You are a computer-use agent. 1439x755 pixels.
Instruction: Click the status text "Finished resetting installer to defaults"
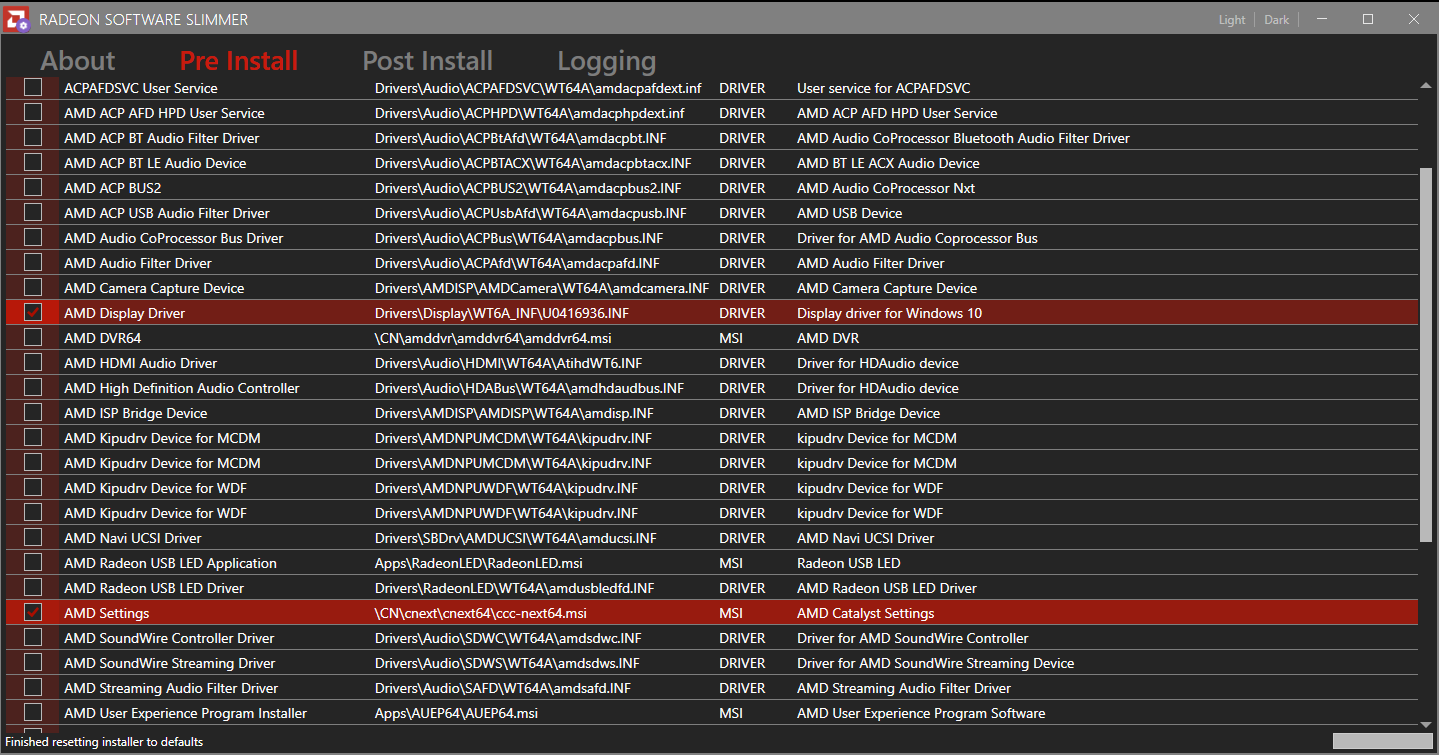[104, 742]
